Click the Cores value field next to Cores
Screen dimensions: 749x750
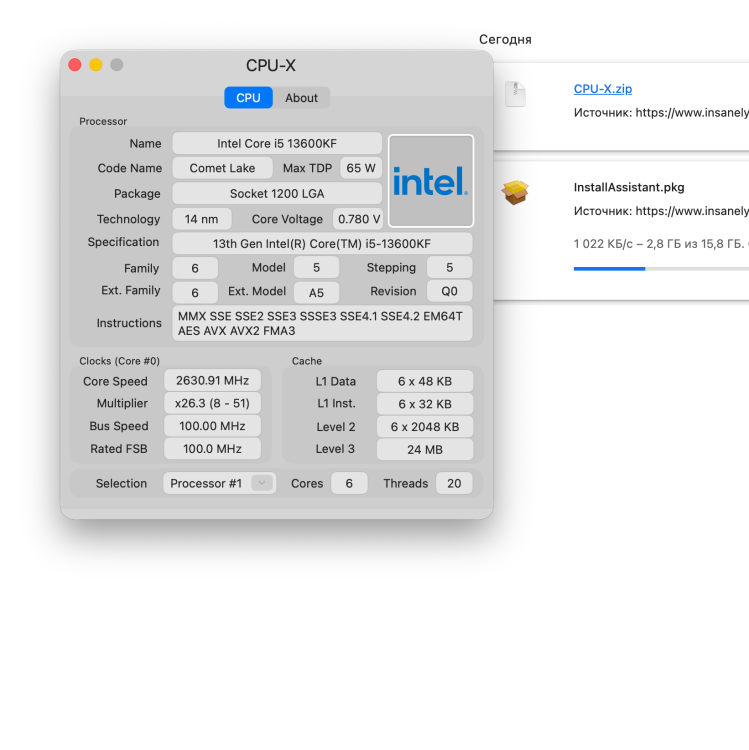point(349,483)
